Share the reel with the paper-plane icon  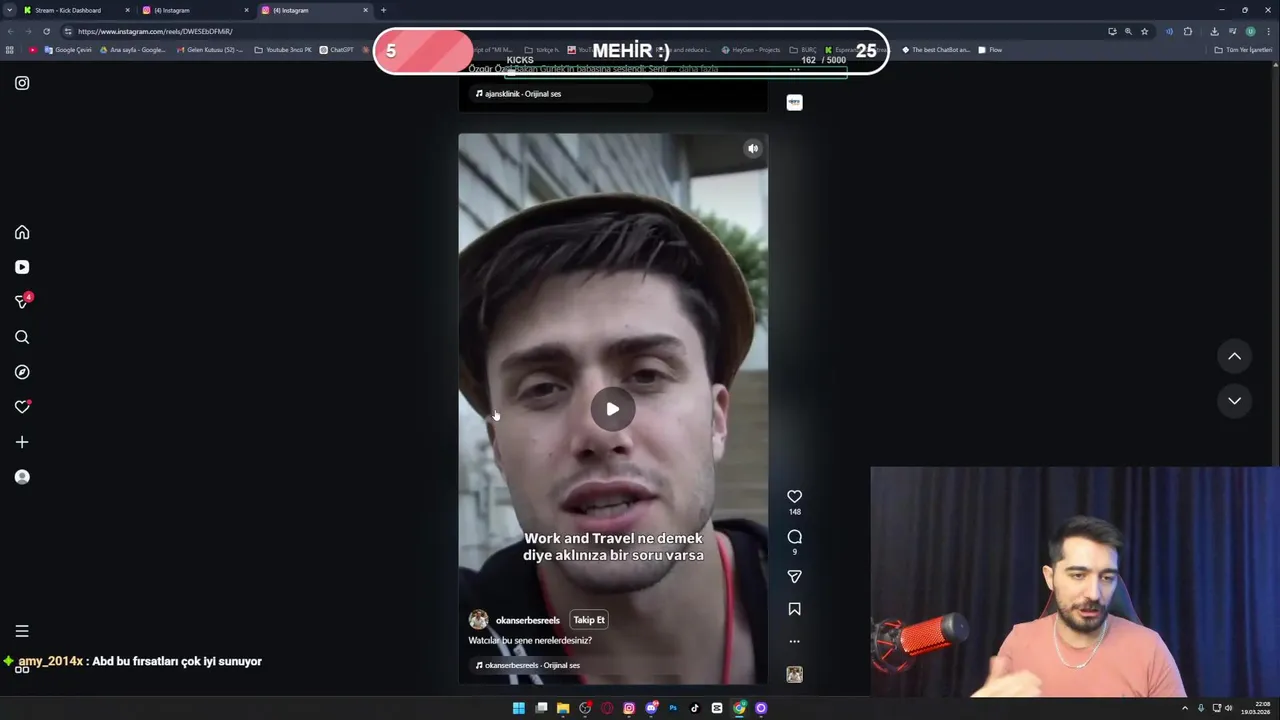(795, 577)
